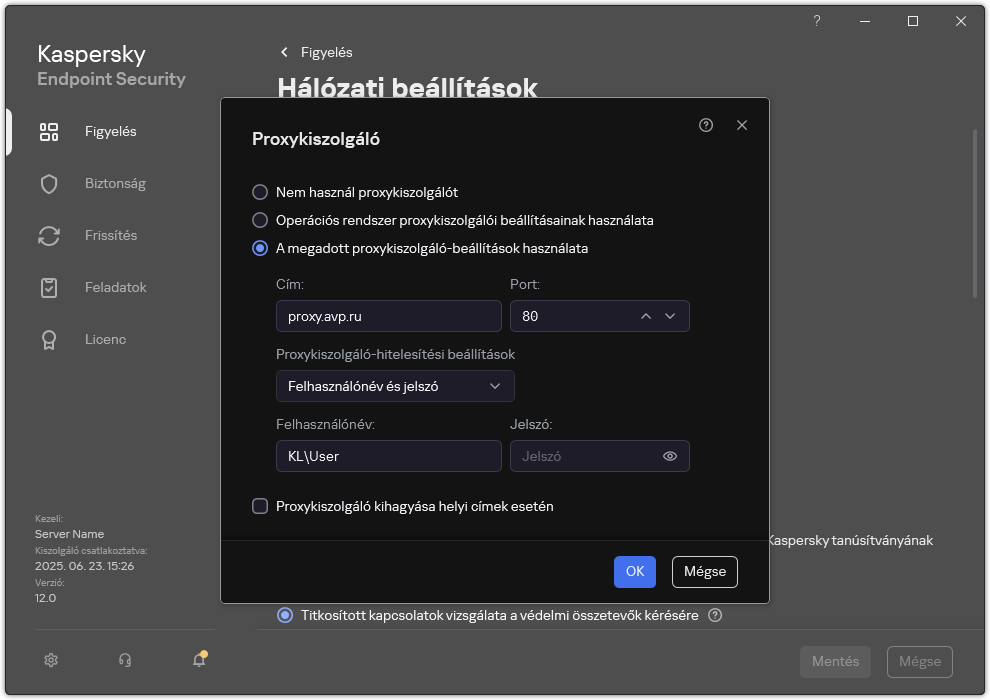
Task: Click the help icon in Proxykiszolgáló dialog
Action: (706, 125)
